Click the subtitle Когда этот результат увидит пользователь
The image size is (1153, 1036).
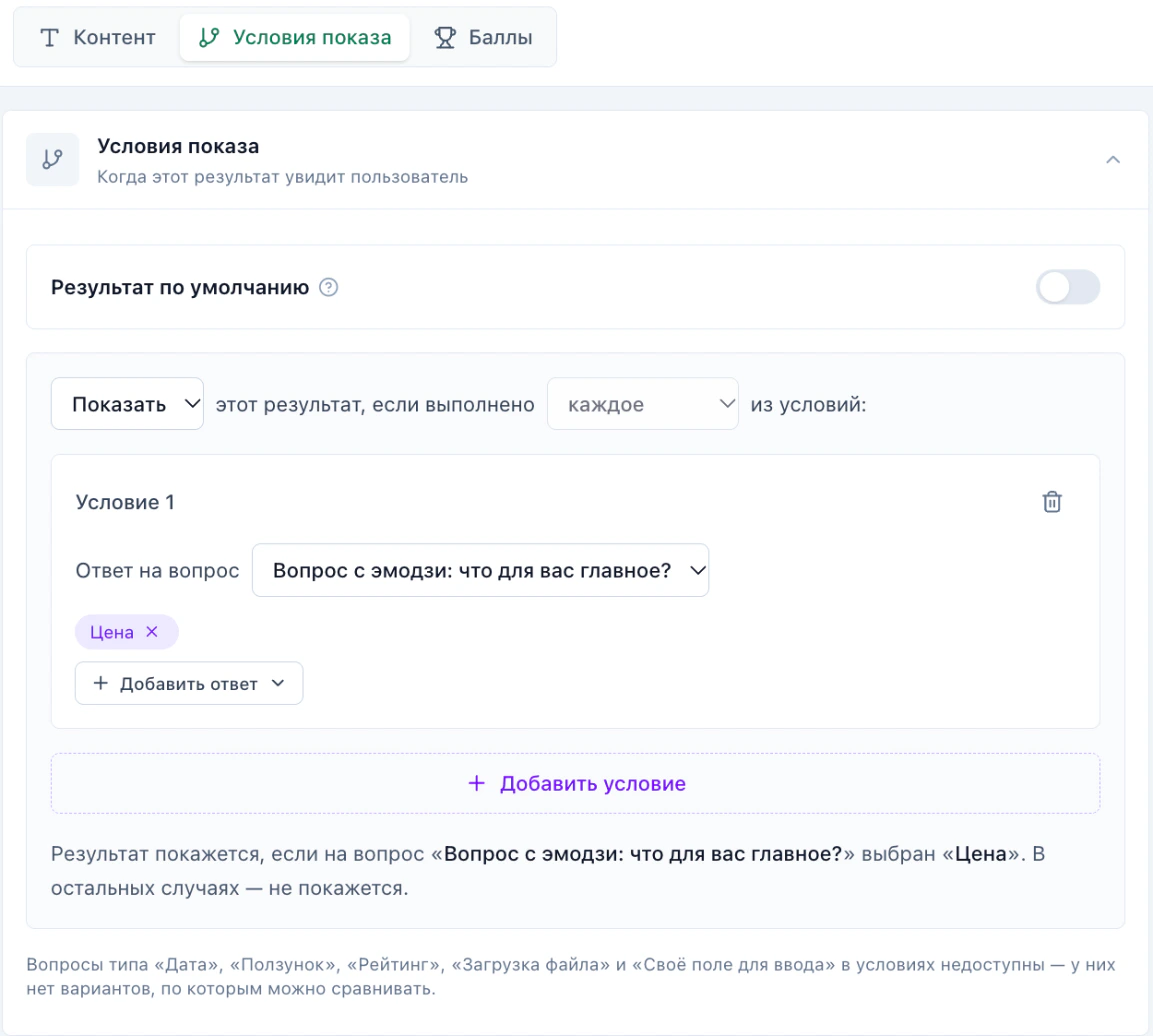coord(282,177)
